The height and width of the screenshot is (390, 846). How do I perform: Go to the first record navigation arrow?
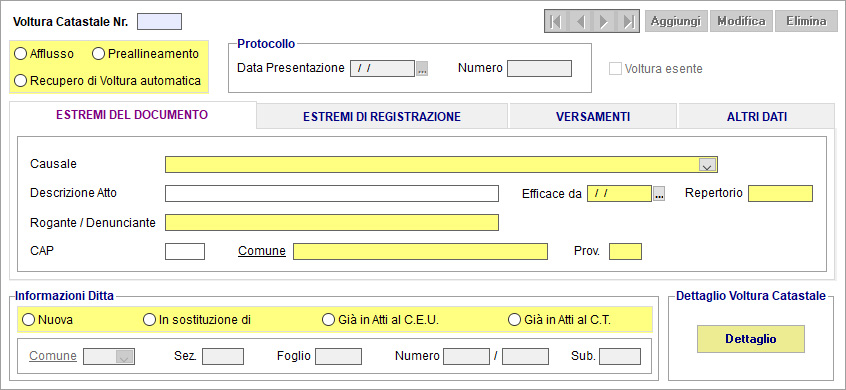(556, 22)
